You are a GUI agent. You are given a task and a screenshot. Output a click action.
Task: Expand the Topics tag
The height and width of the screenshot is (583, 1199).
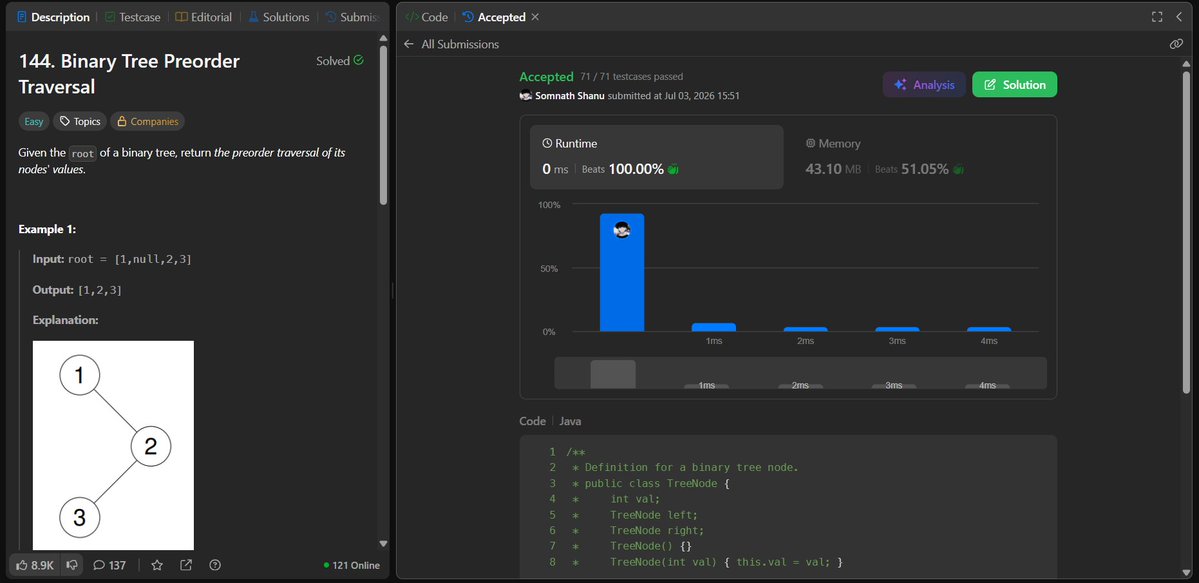[x=80, y=121]
